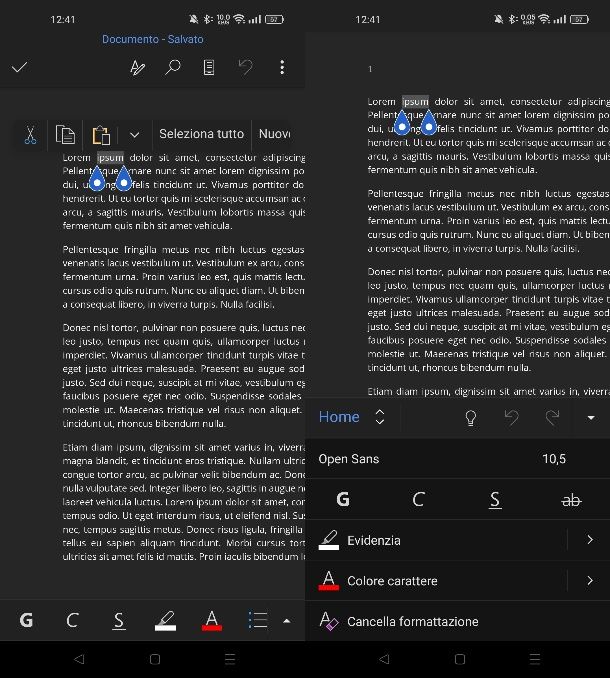Toggle bold G in the Home panel
This screenshot has width=610, height=678.
tap(343, 499)
